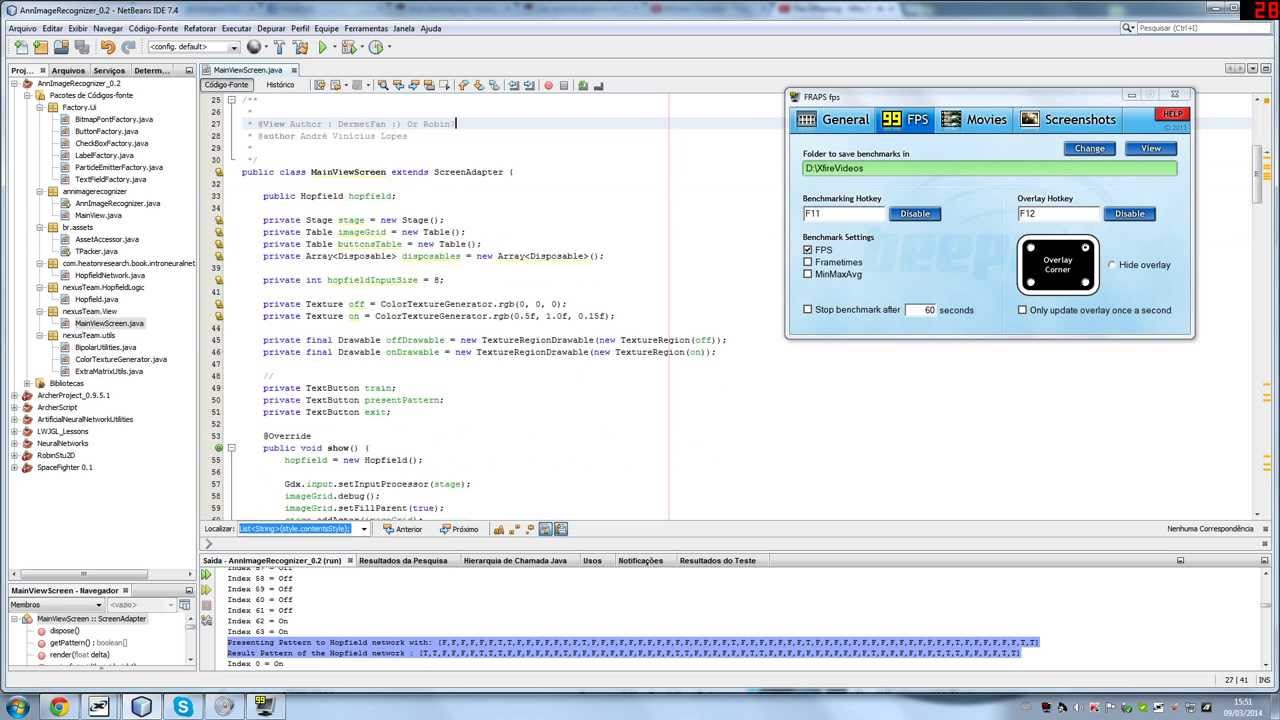Click the red Start Macro Recording icon
Screen dimensions: 1280x720
548,85
